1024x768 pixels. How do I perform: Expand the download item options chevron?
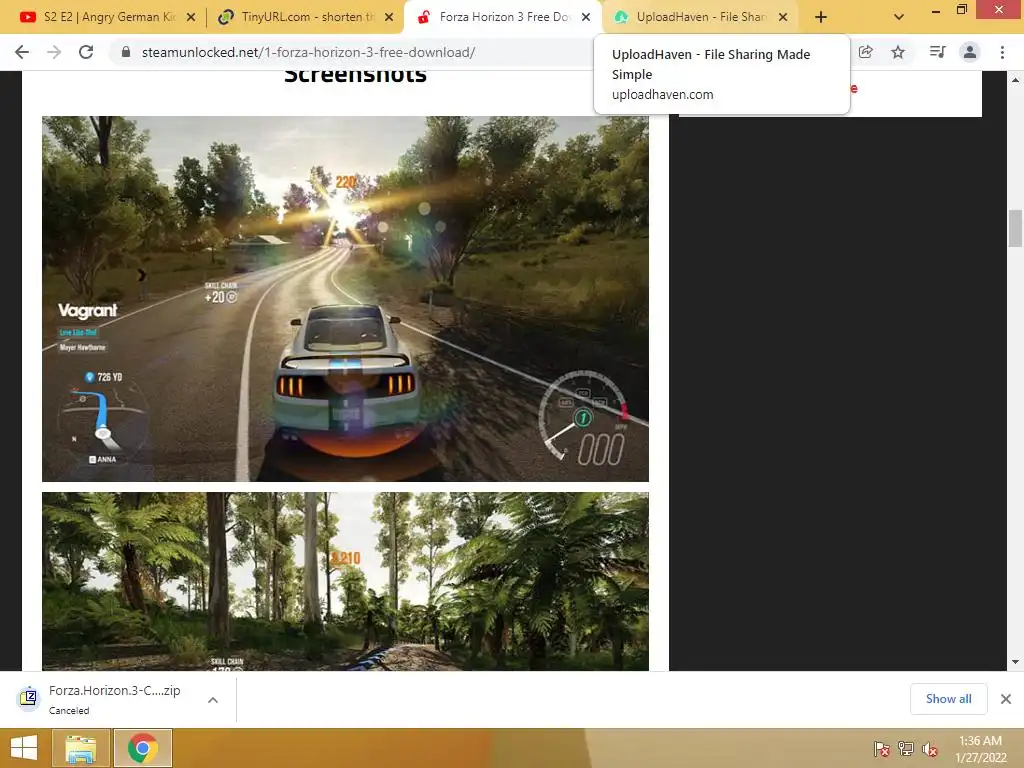pyautogui.click(x=213, y=700)
